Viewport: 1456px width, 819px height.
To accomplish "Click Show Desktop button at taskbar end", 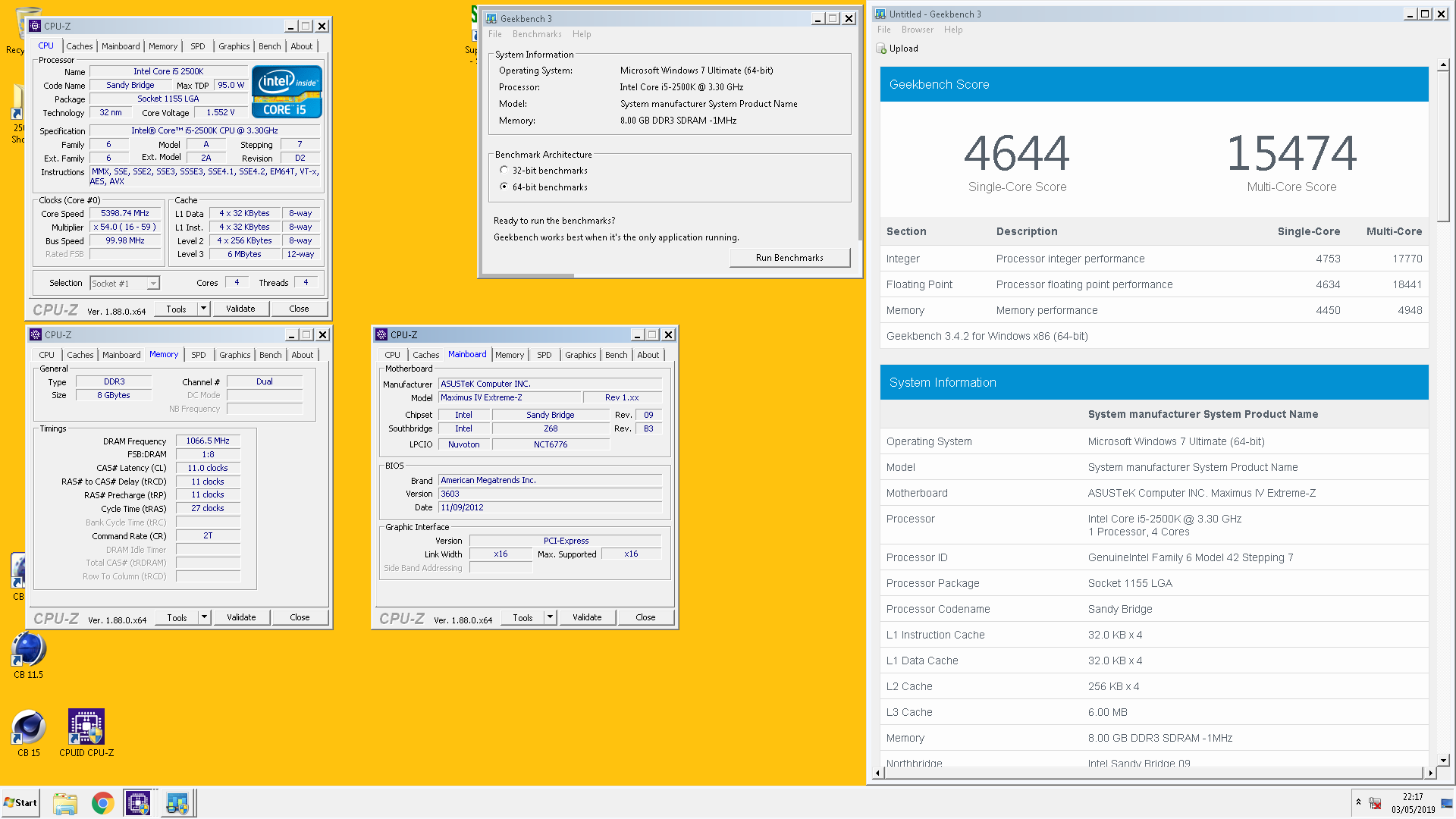I will point(1447,803).
